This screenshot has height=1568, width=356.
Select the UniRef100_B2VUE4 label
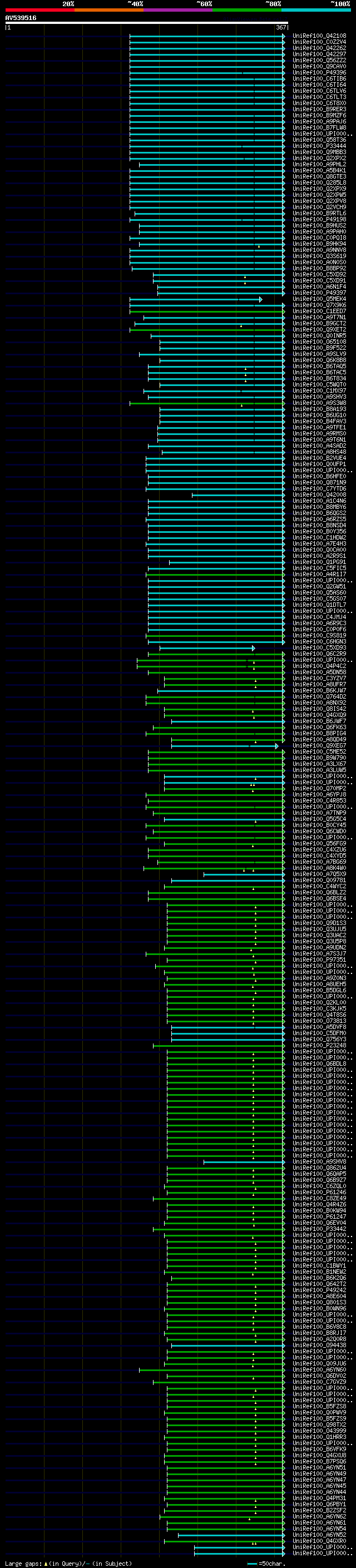click(x=319, y=458)
